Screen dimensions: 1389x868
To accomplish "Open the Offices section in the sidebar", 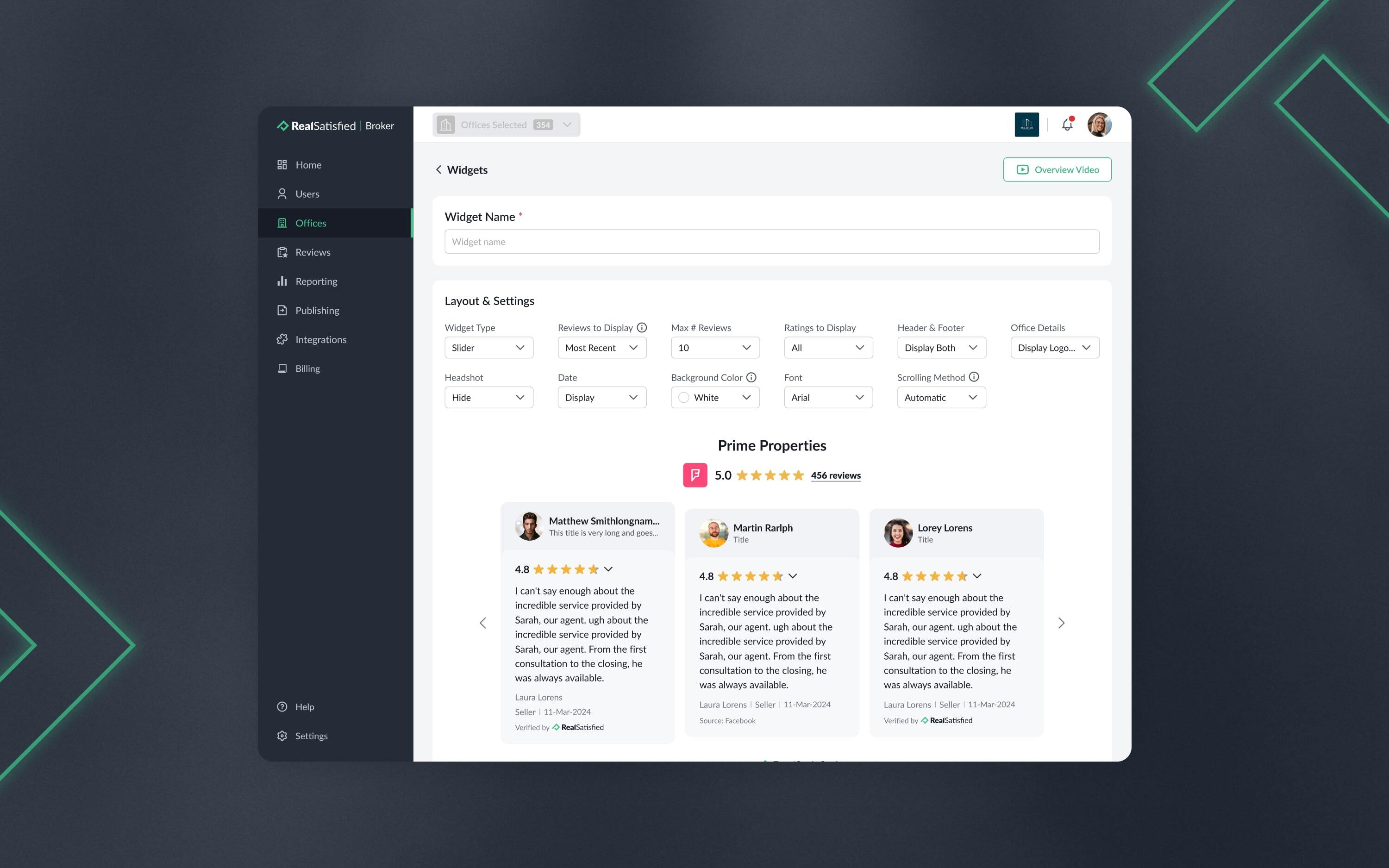I will [311, 223].
